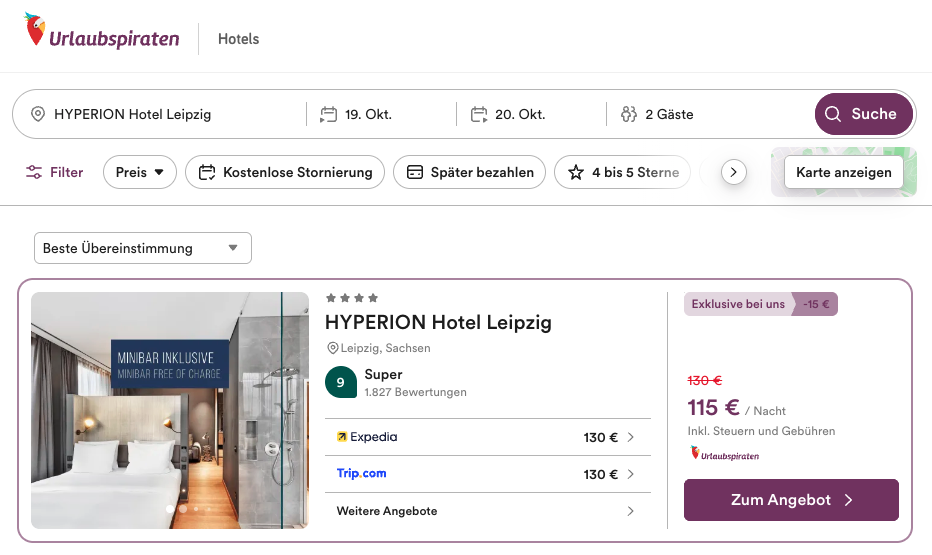
Task: Open the Preis dropdown
Action: pos(139,172)
